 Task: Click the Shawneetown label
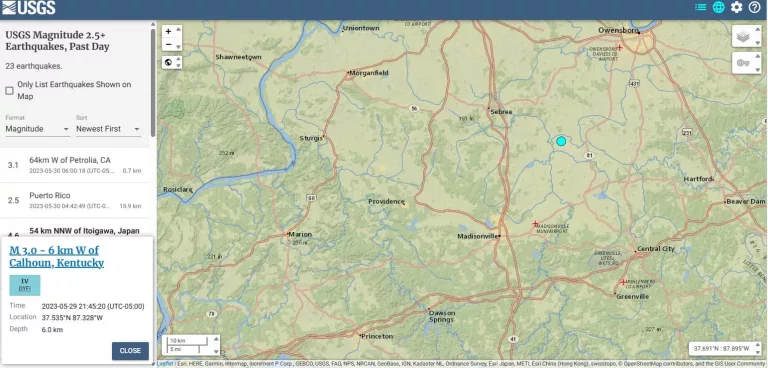point(239,57)
